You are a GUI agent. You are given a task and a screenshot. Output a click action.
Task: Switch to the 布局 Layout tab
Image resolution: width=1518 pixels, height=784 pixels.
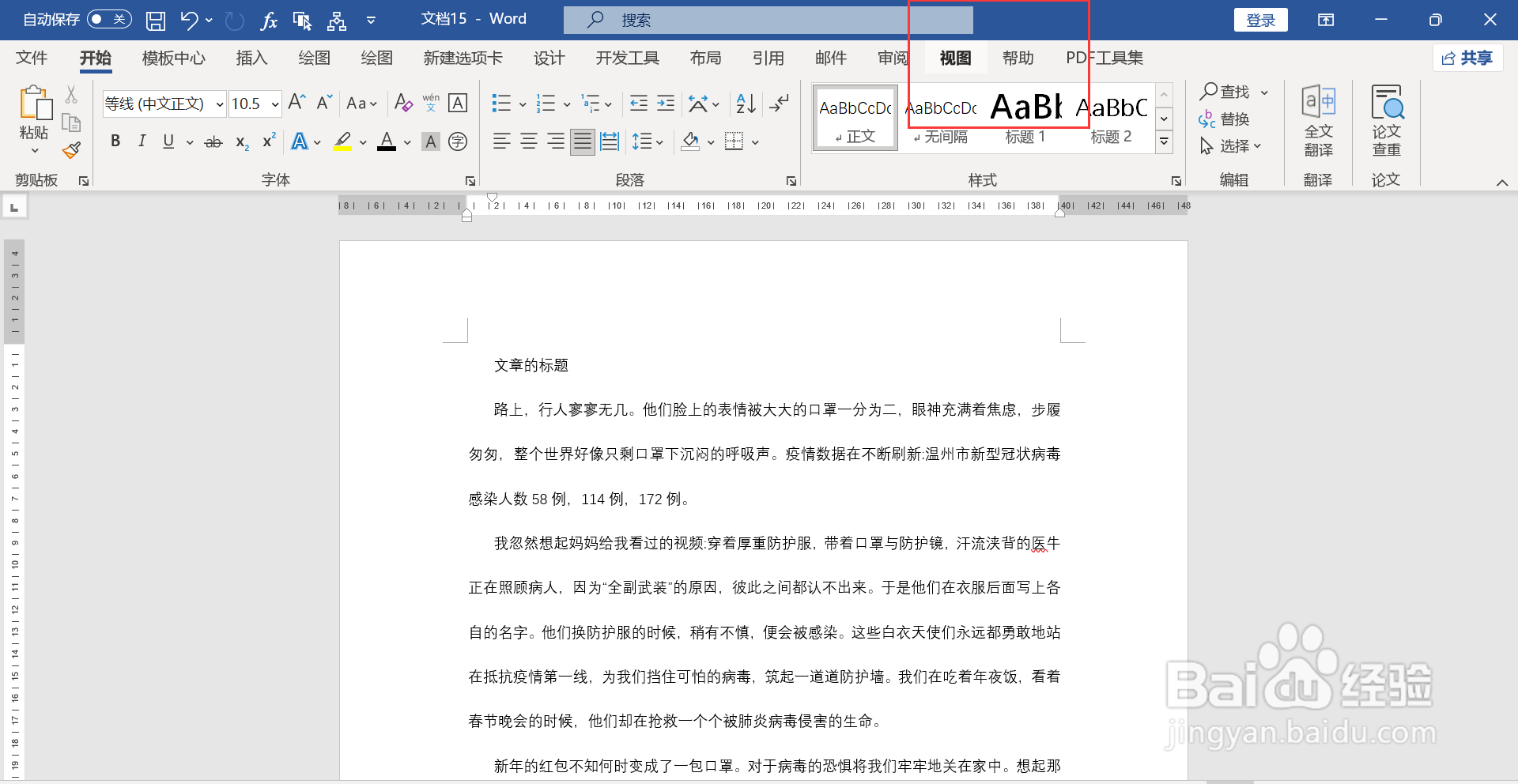point(705,58)
